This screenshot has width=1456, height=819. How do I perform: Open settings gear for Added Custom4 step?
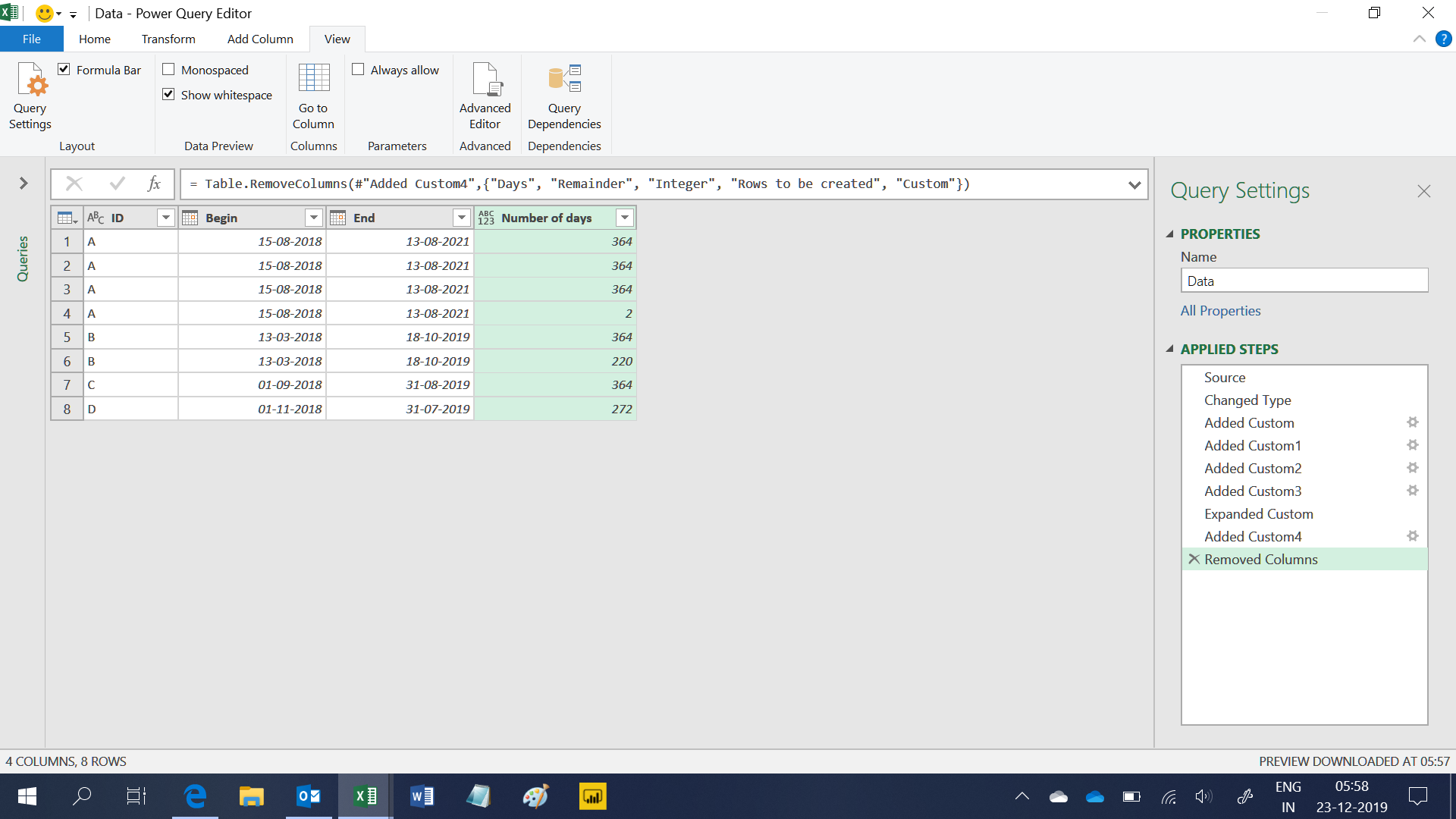click(x=1412, y=536)
